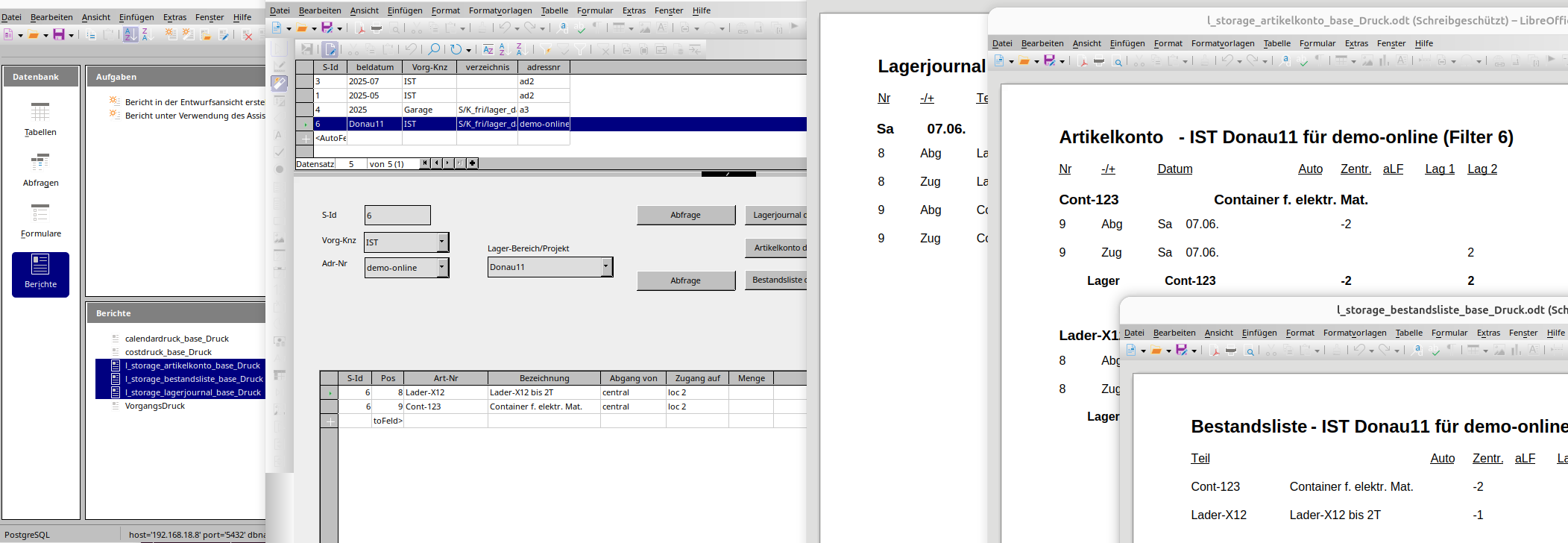This screenshot has width=1568, height=543.
Task: Click Save icon in Bestandsliste window toolbar
Action: 1182,351
